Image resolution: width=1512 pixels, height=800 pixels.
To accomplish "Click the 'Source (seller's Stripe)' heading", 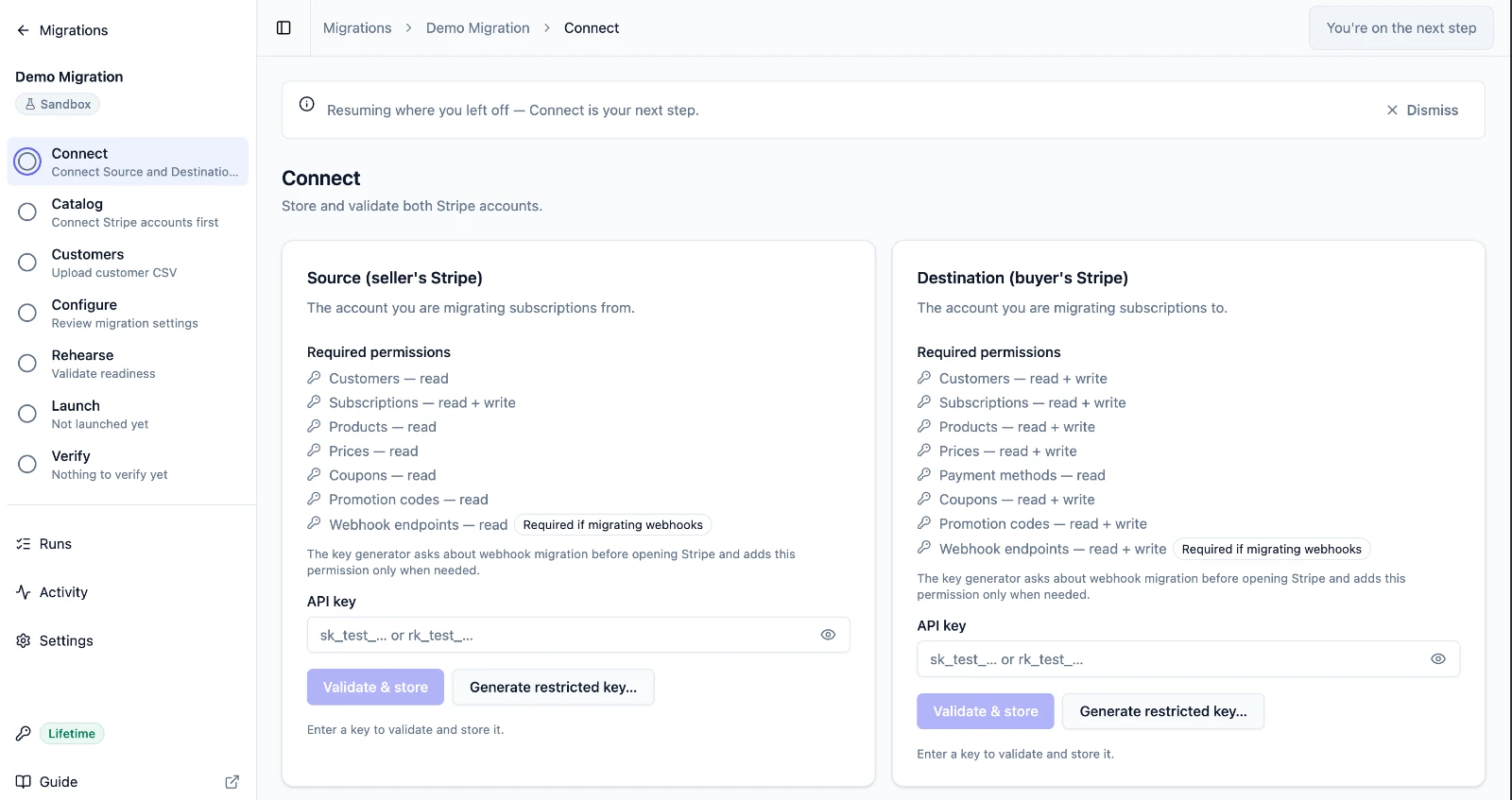I will (x=395, y=278).
